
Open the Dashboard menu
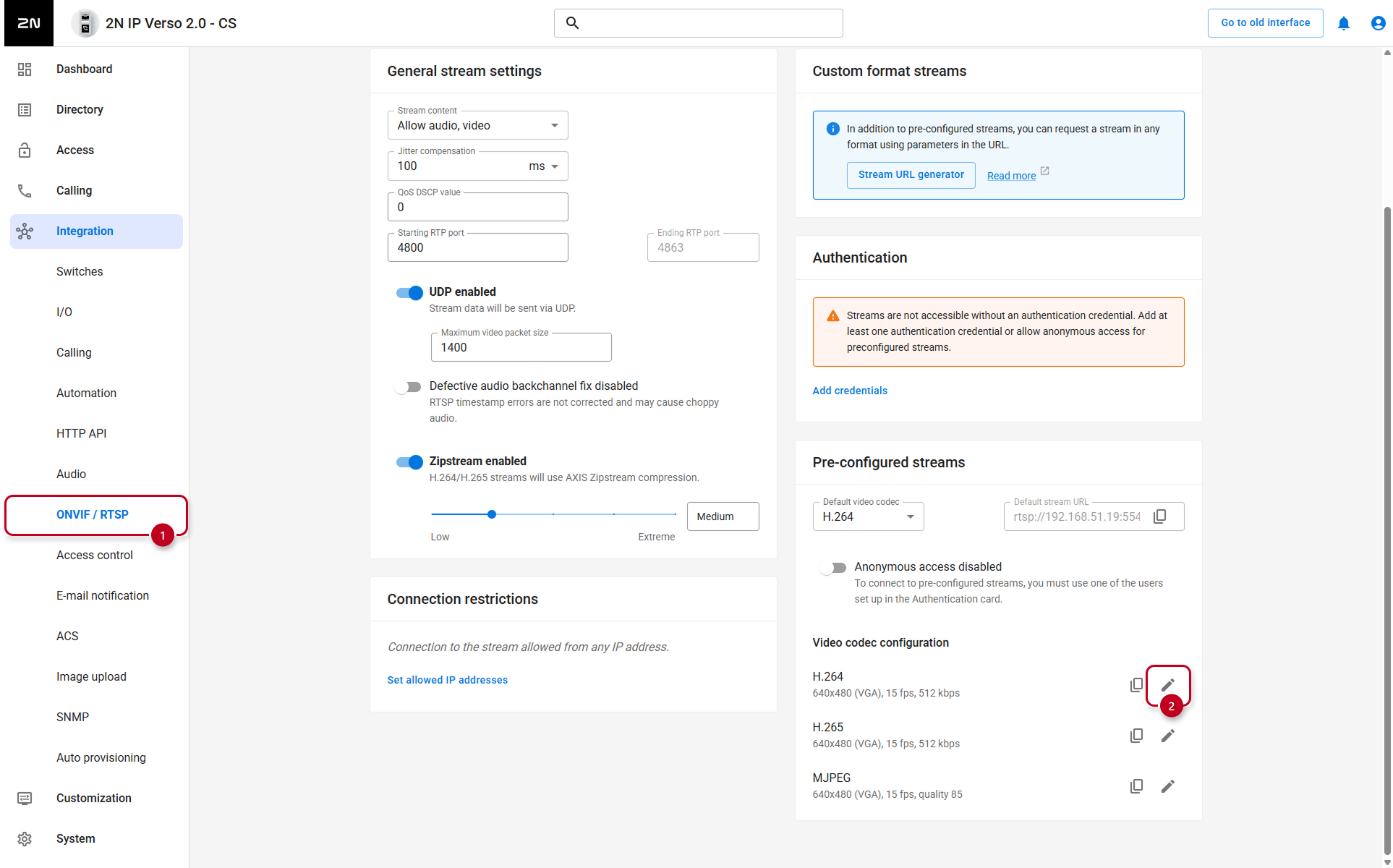click(96, 69)
